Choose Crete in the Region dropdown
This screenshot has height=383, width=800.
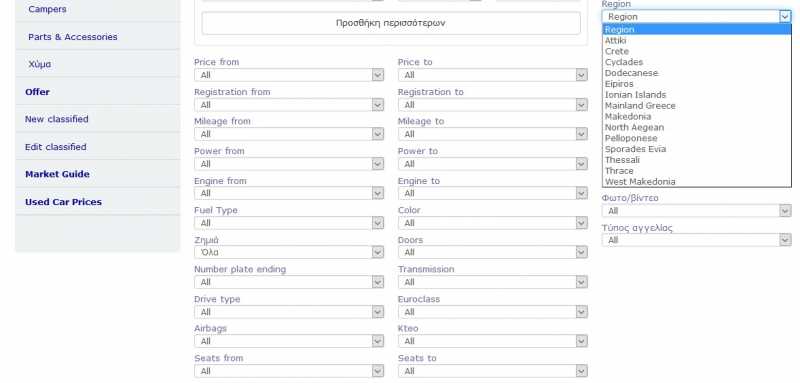[696, 52]
